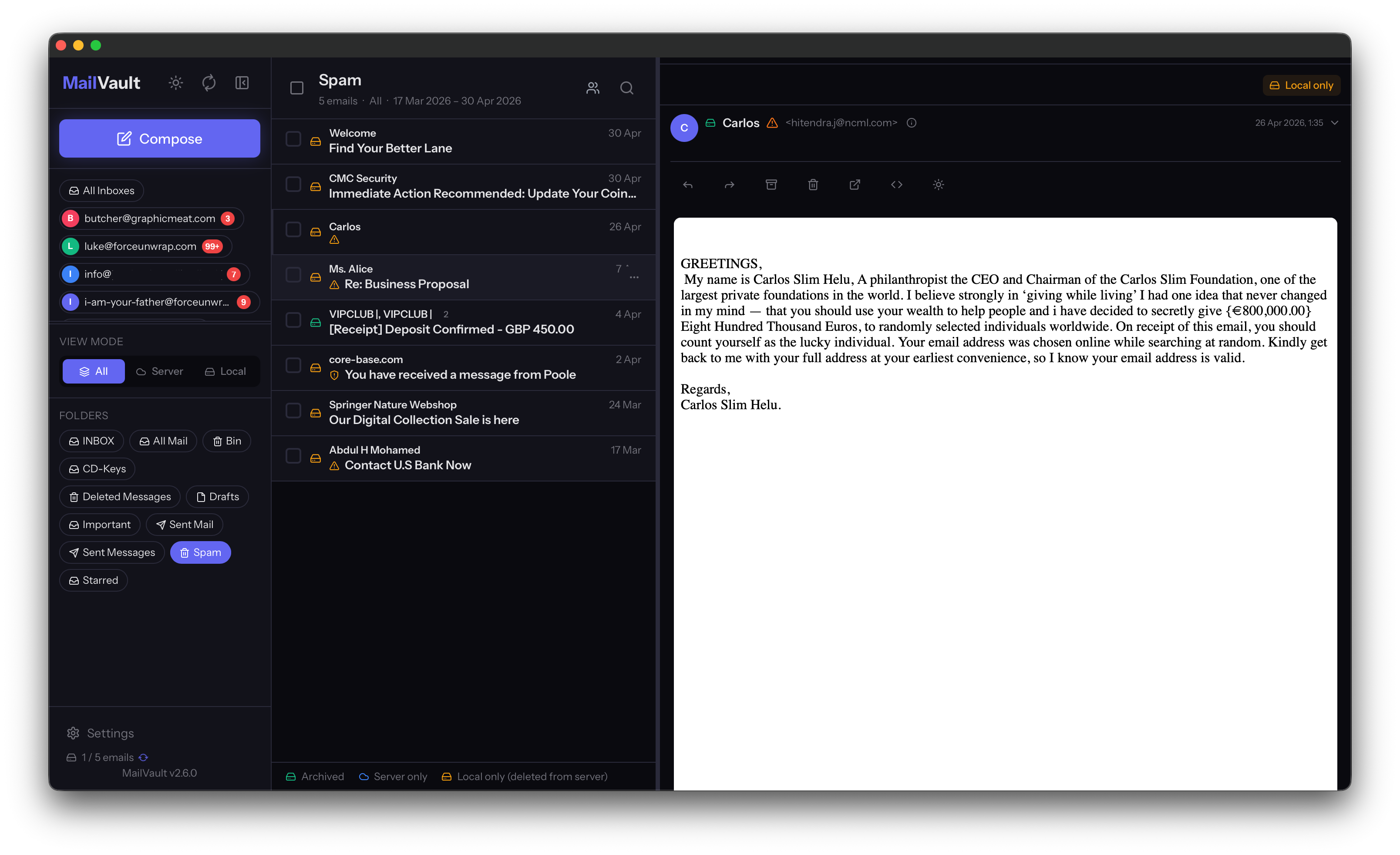
Task: Open the All Mail folder
Action: click(163, 441)
